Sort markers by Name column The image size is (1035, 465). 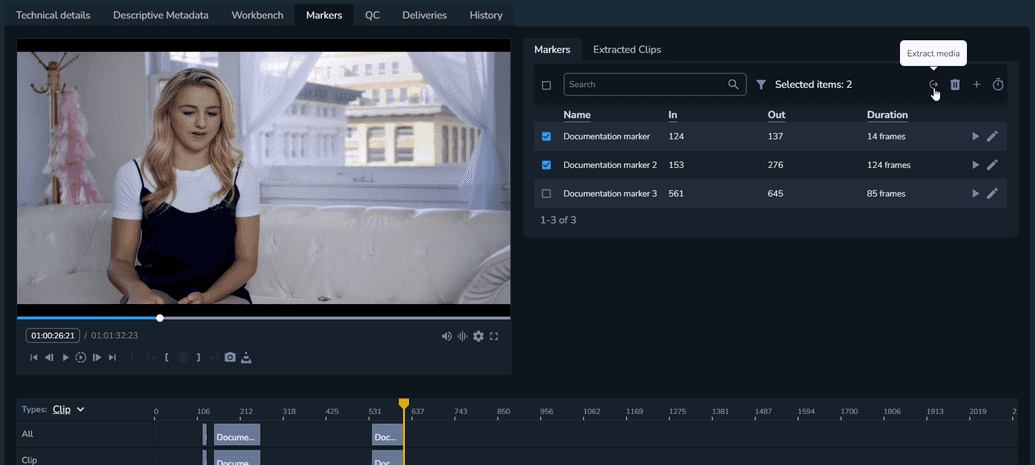[577, 115]
